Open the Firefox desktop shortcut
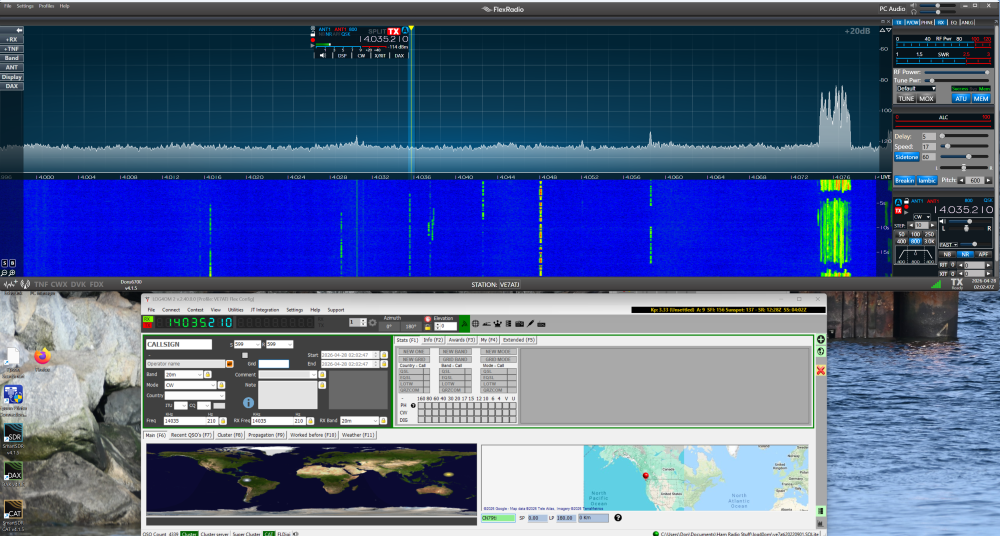This screenshot has height=536, width=1000. click(x=41, y=356)
